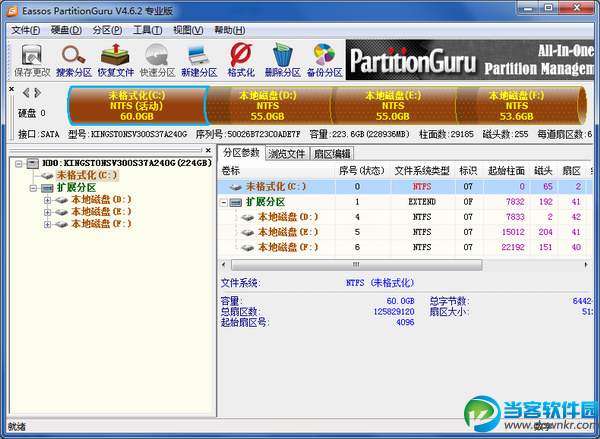Click the drive icon beside 本地磁盘(F:) in tree

click(x=61, y=225)
